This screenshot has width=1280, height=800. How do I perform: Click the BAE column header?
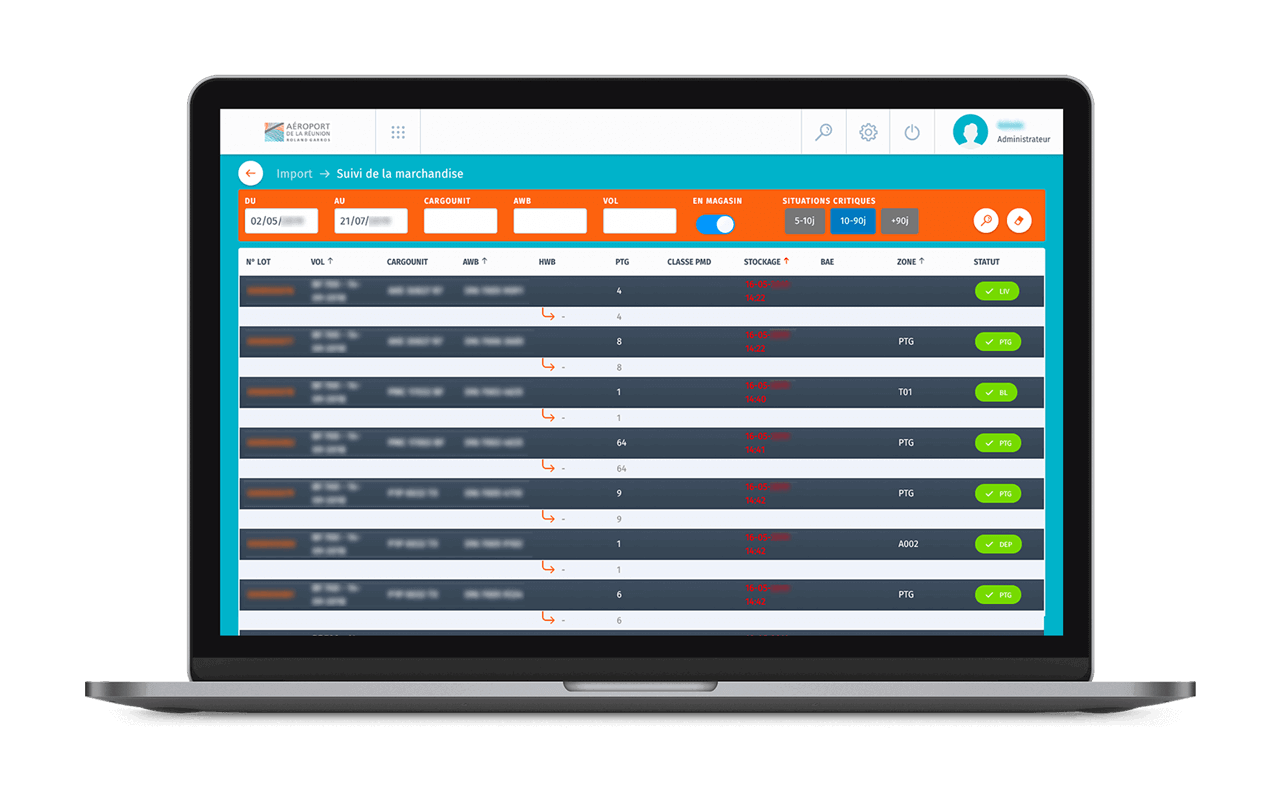[x=827, y=262]
